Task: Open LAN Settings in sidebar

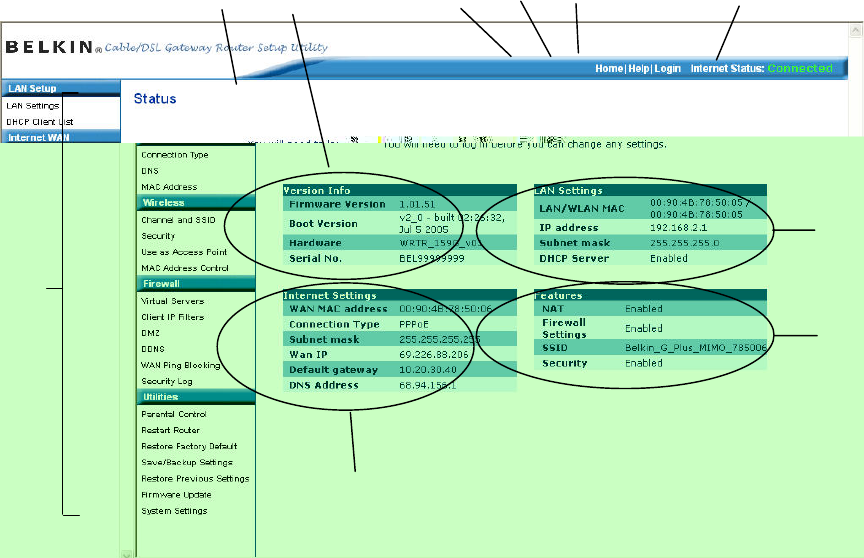Action: (33, 106)
